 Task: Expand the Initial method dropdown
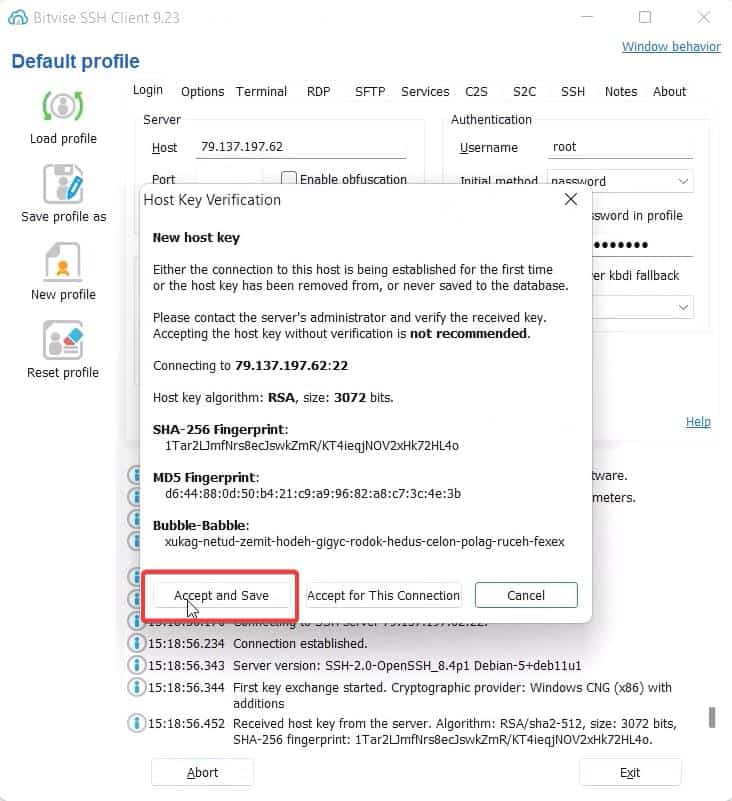(x=683, y=181)
